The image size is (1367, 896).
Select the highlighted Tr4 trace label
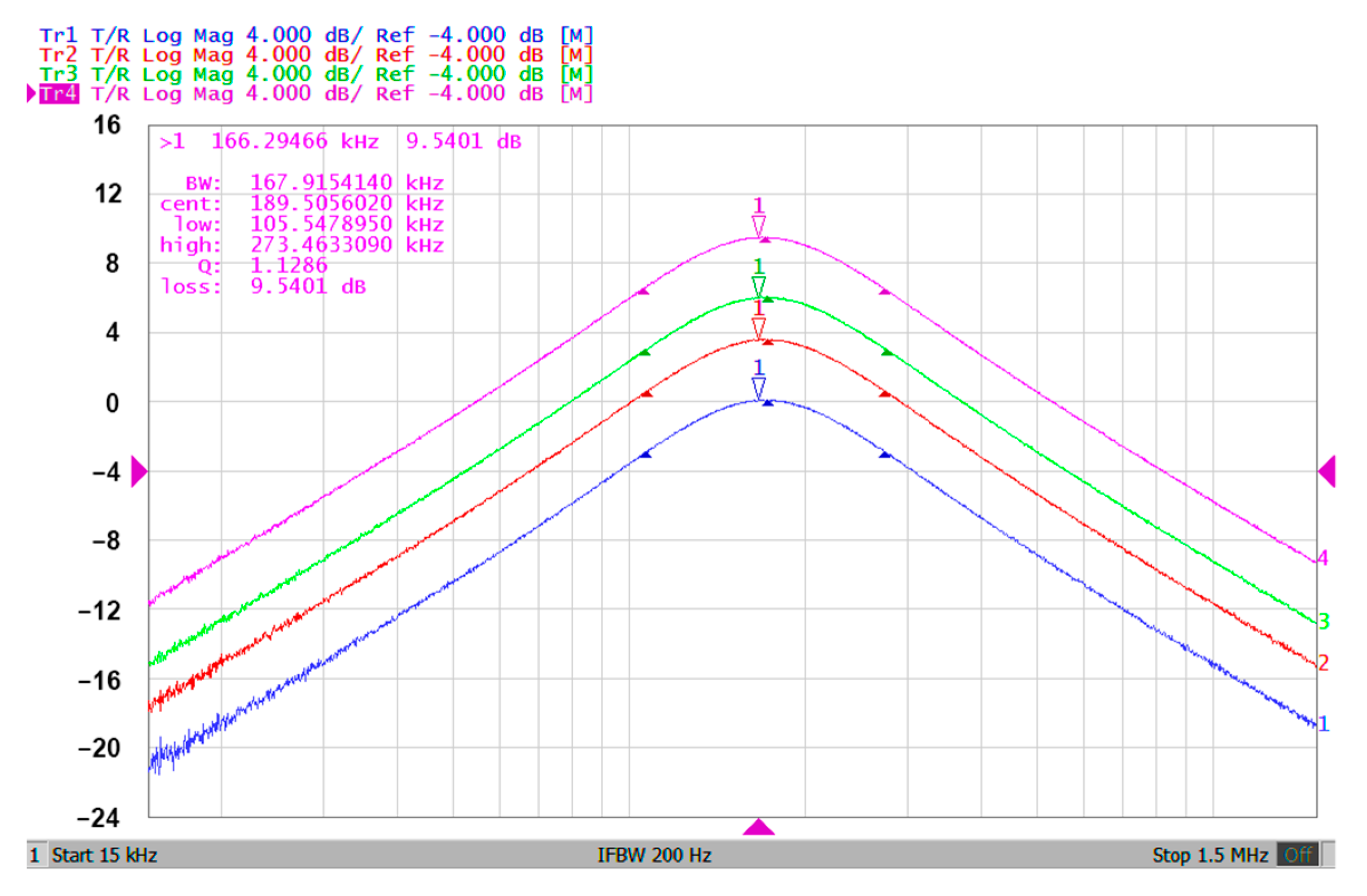click(59, 94)
